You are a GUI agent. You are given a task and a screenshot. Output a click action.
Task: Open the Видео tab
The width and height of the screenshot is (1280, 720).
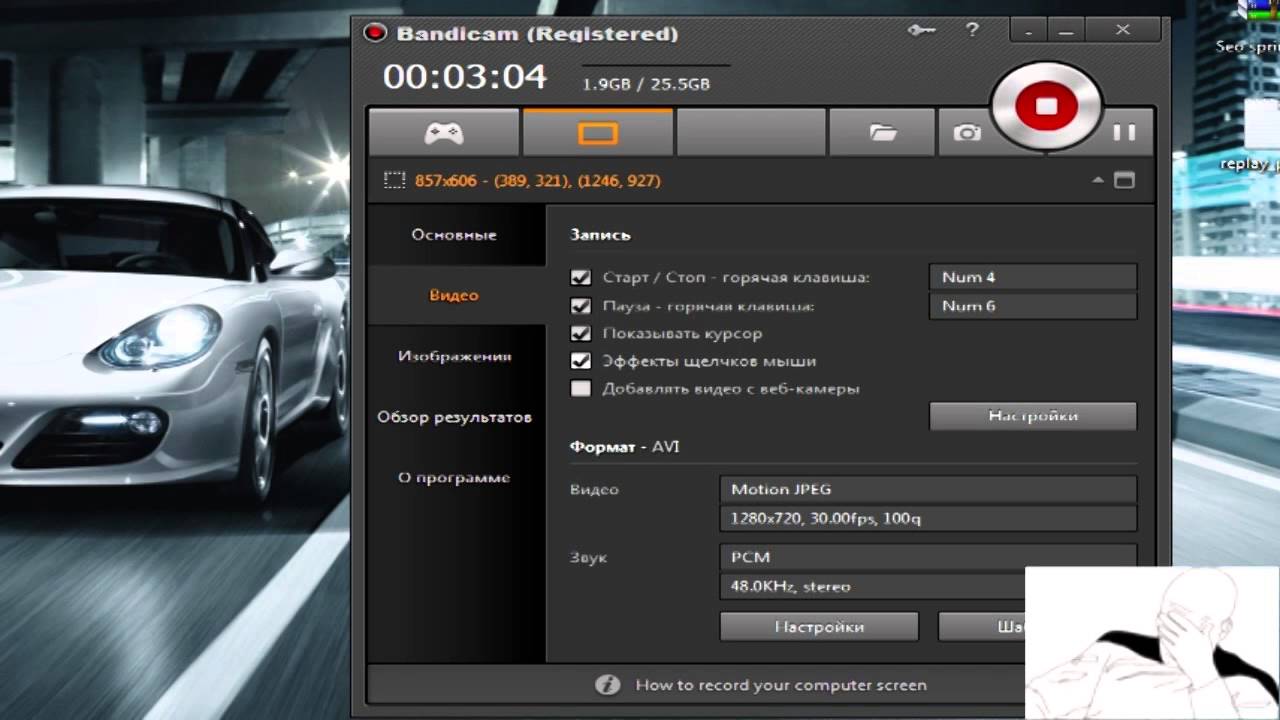click(454, 295)
